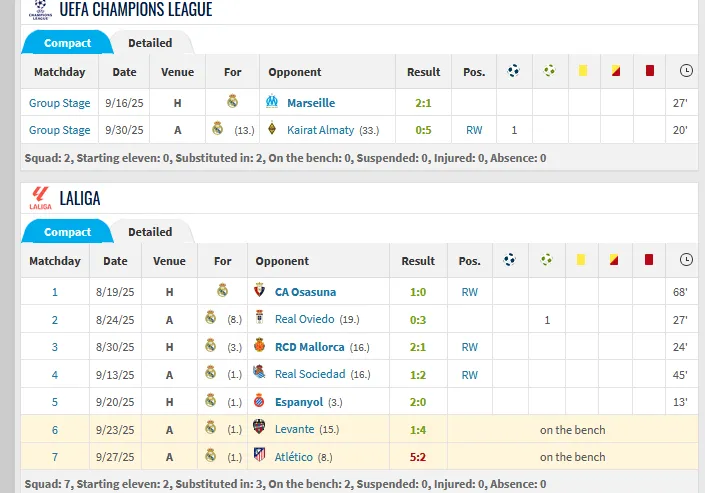Open the 2:1 result against Marseille
The image size is (705, 493).
423,102
